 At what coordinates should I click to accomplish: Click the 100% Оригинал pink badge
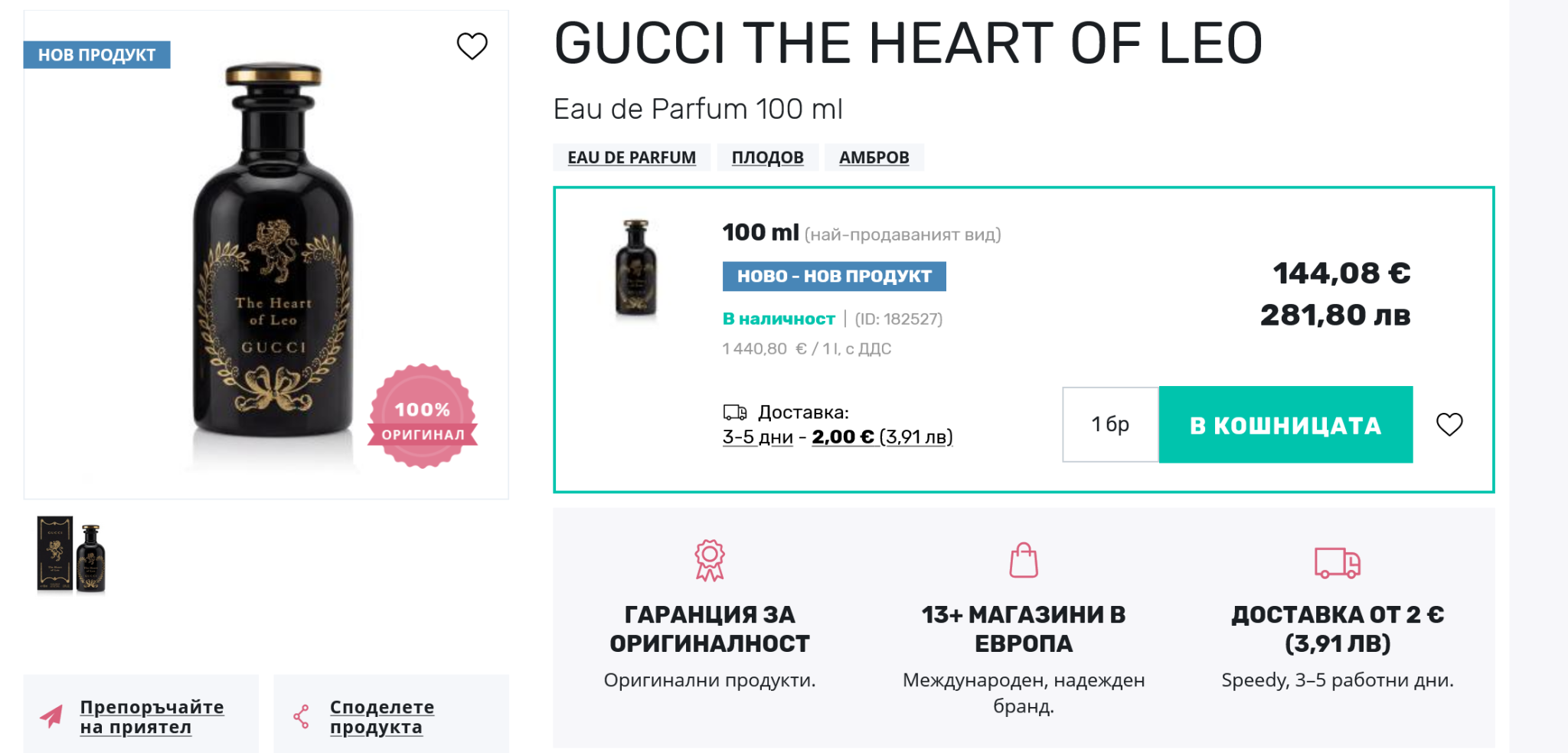(x=423, y=417)
